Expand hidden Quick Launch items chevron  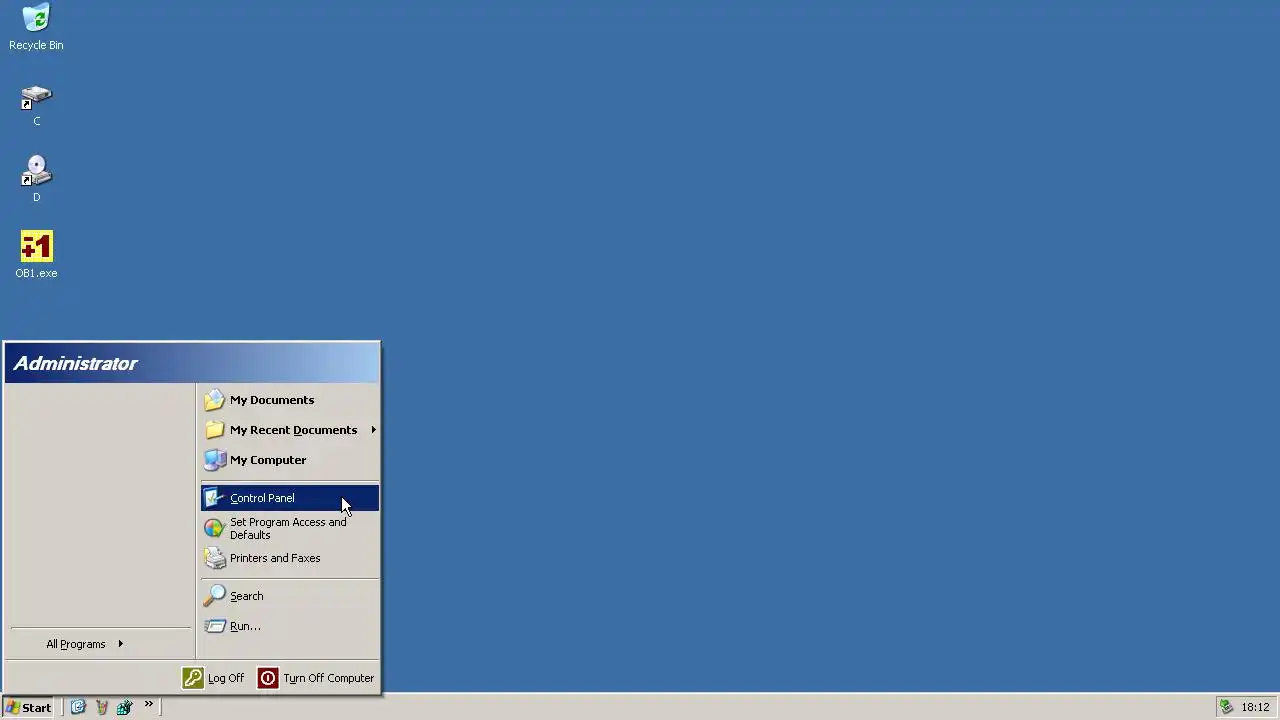click(148, 705)
